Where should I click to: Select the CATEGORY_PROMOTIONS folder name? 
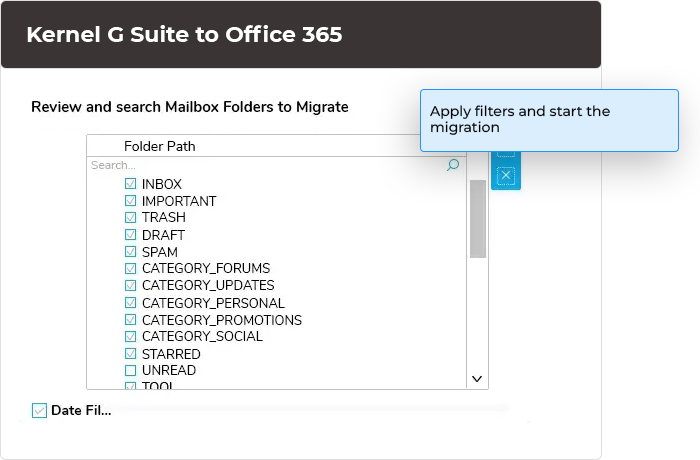point(222,320)
